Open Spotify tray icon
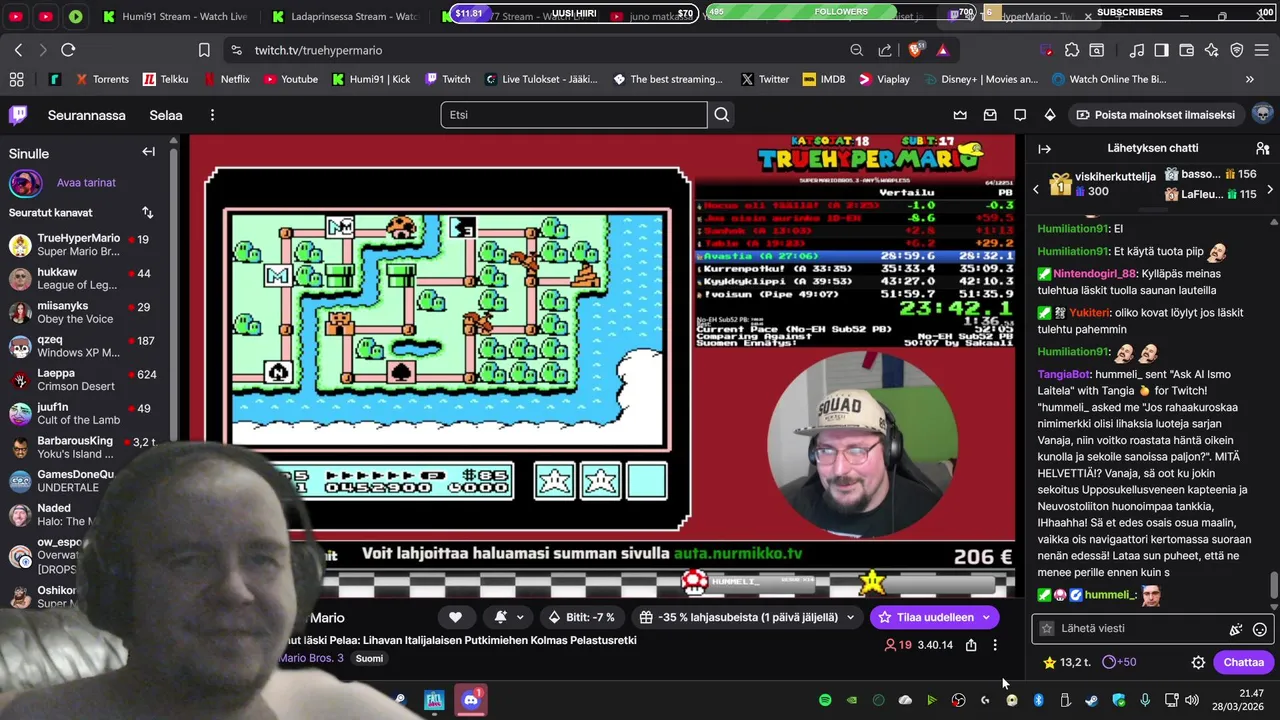1280x720 pixels. point(825,700)
